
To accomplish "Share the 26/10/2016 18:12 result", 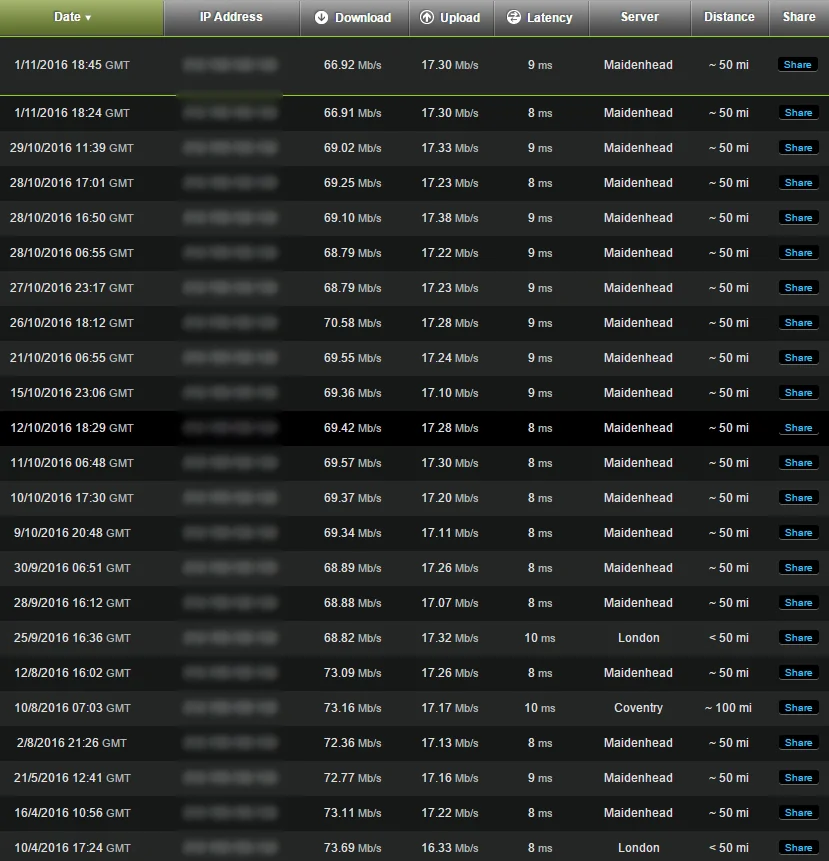I will pyautogui.click(x=798, y=323).
